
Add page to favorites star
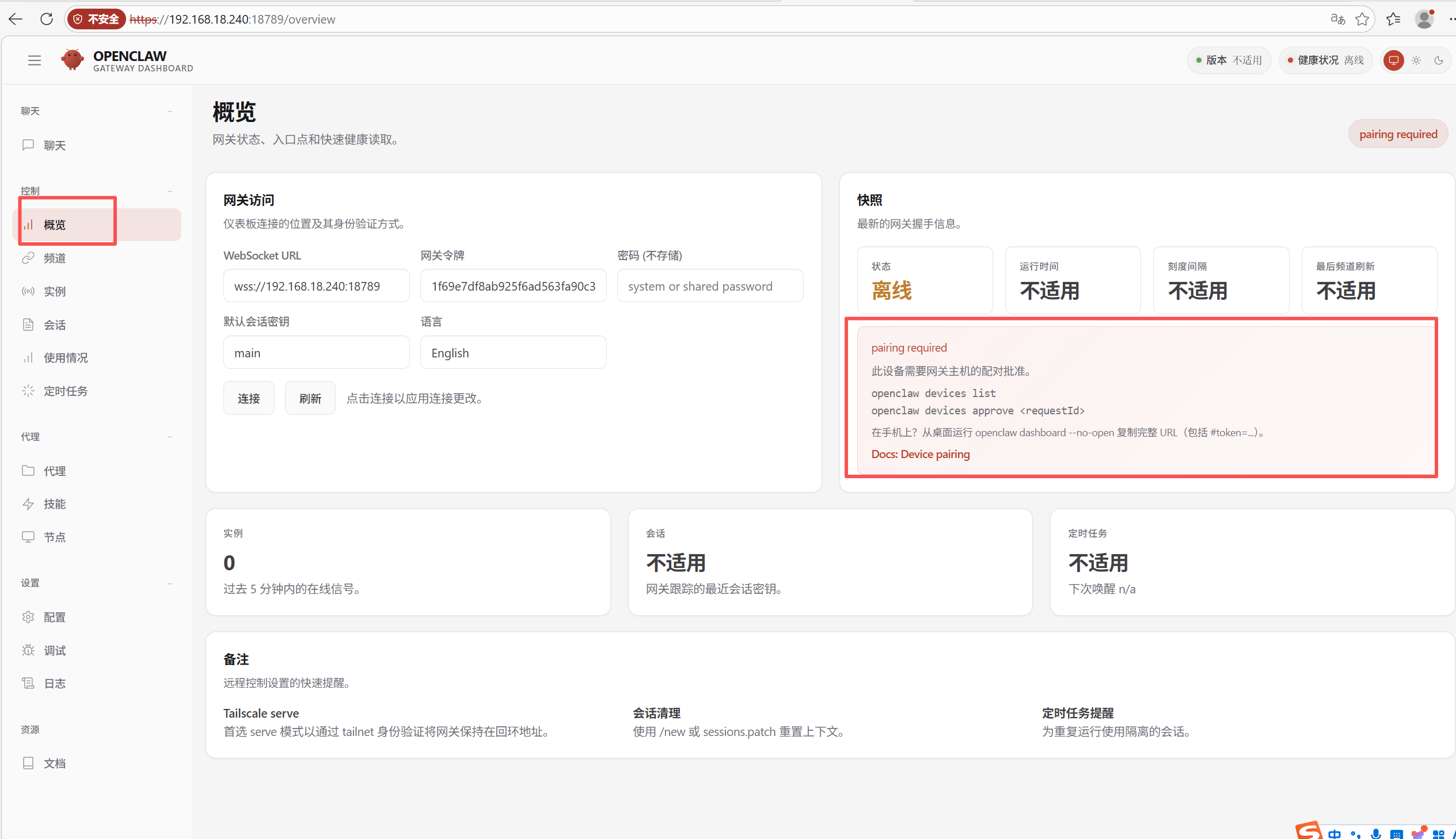[x=1362, y=19]
